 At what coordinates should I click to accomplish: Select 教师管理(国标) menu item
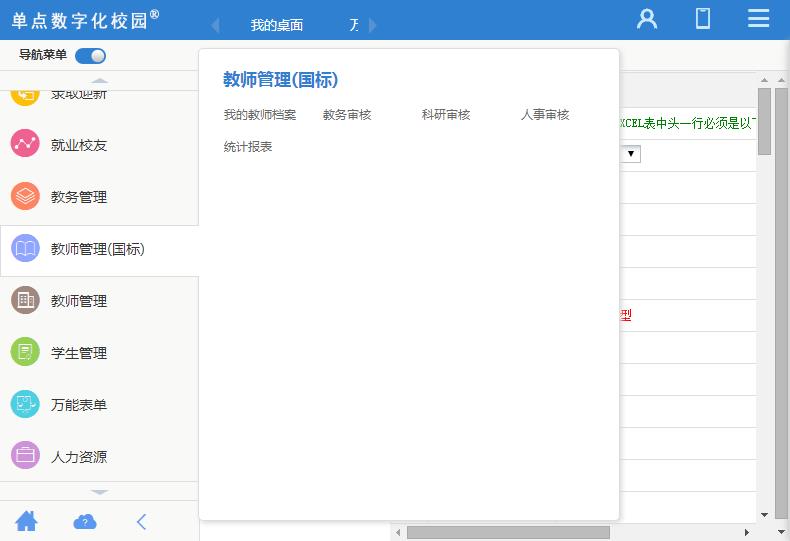tap(98, 249)
